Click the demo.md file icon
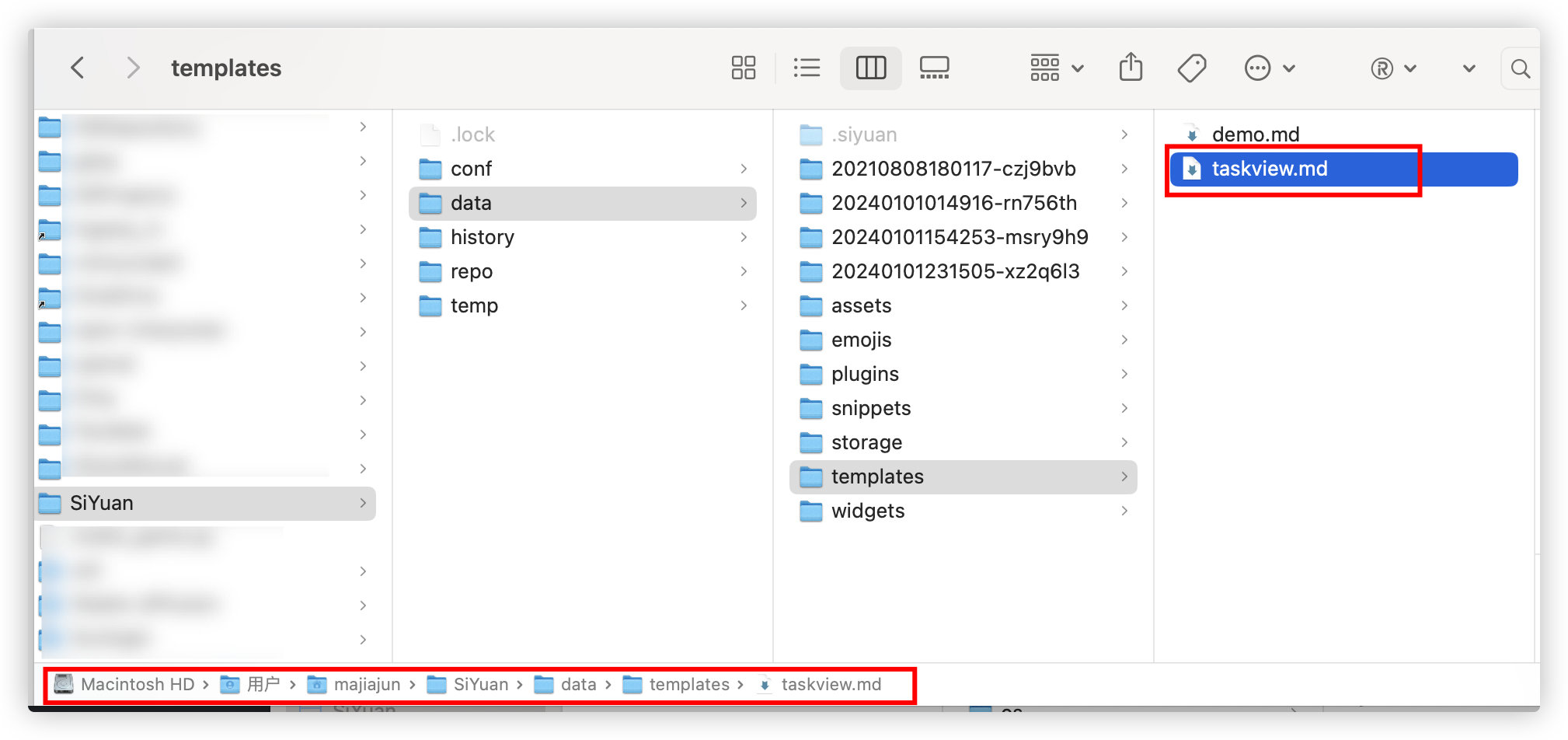 [1191, 135]
